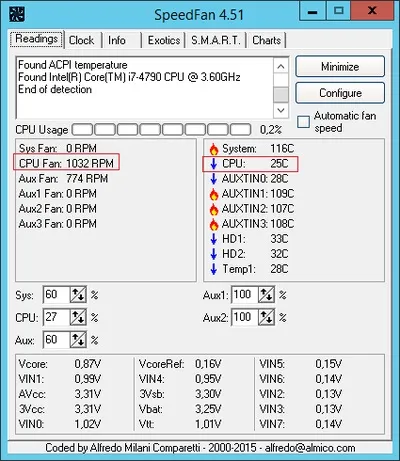Click the flame icon beside AUXTIN1

coord(214,194)
